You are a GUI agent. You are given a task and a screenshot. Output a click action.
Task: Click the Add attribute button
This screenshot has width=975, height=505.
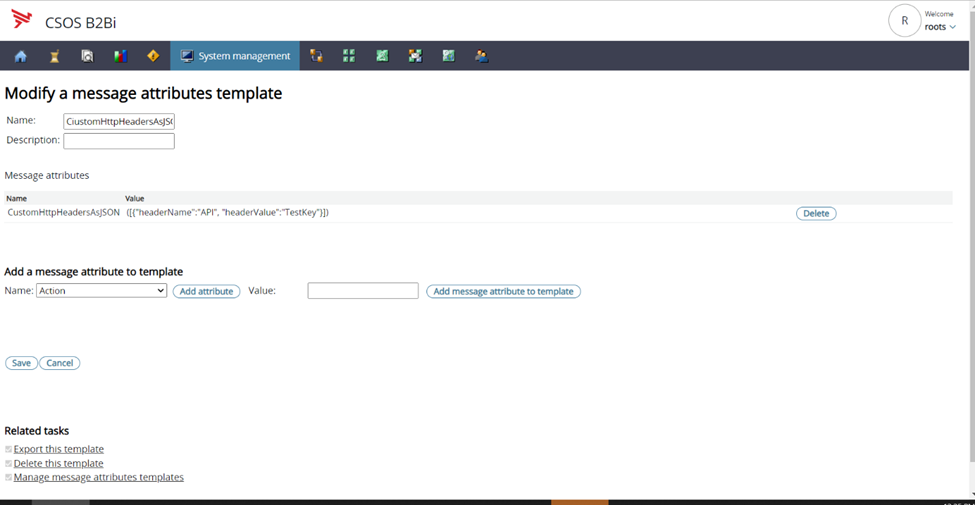pyautogui.click(x=206, y=292)
